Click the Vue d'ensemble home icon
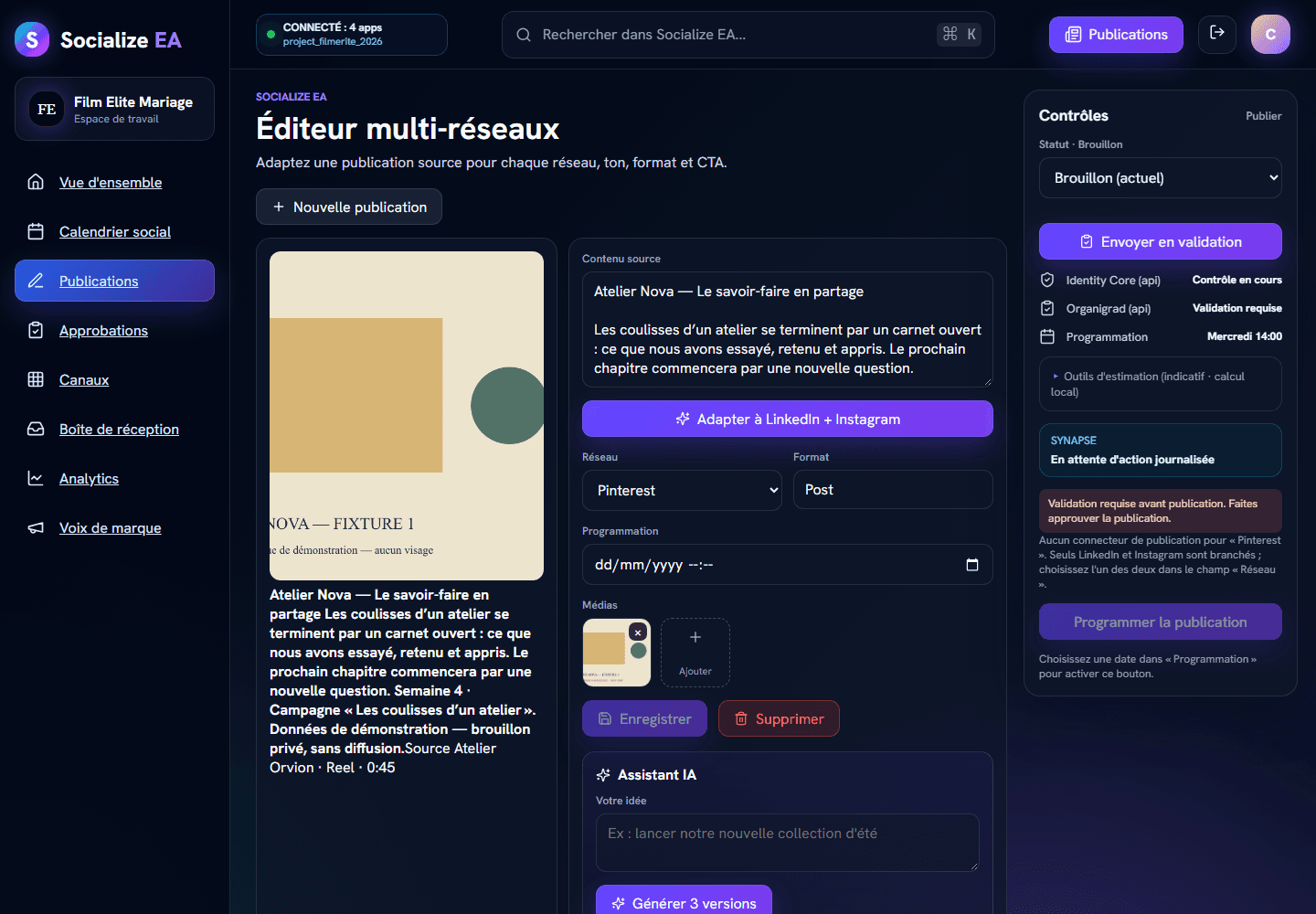Image resolution: width=1316 pixels, height=914 pixels. (36, 182)
